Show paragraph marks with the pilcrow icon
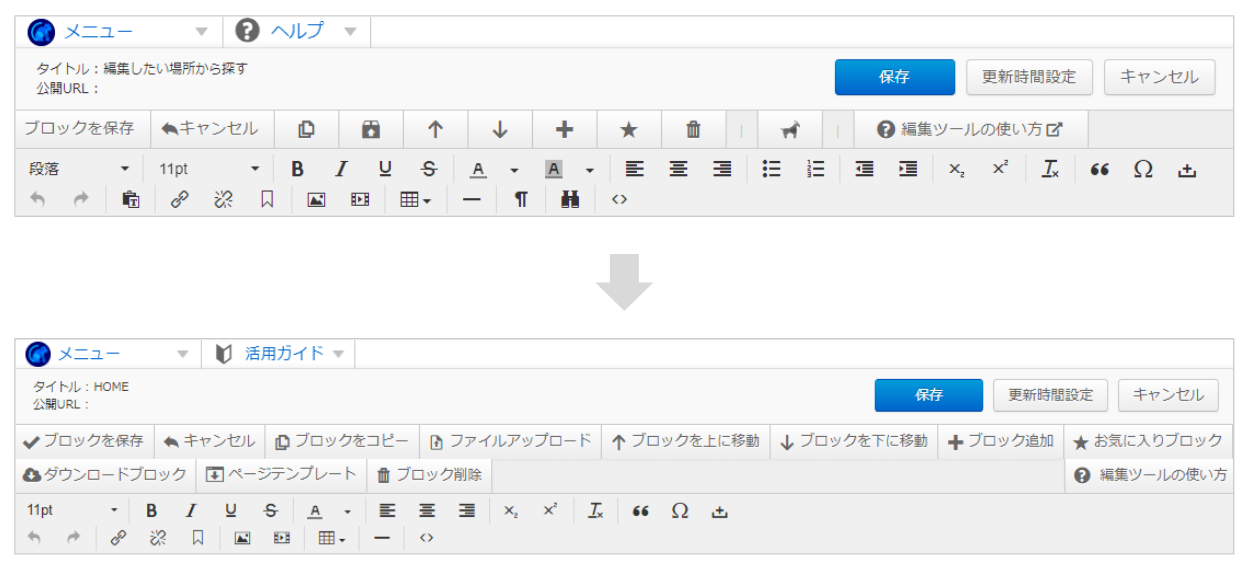This screenshot has height=572, width=1256. pos(521,199)
